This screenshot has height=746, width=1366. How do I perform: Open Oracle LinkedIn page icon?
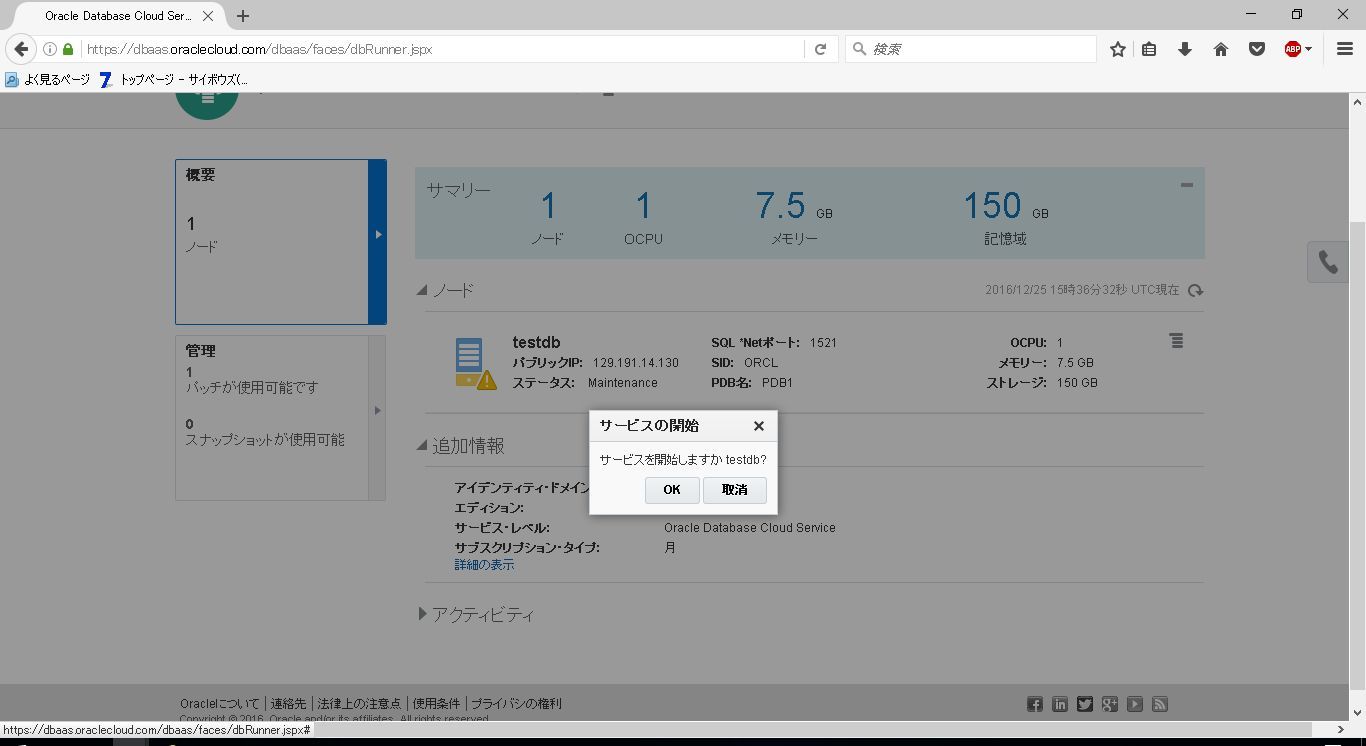1060,705
